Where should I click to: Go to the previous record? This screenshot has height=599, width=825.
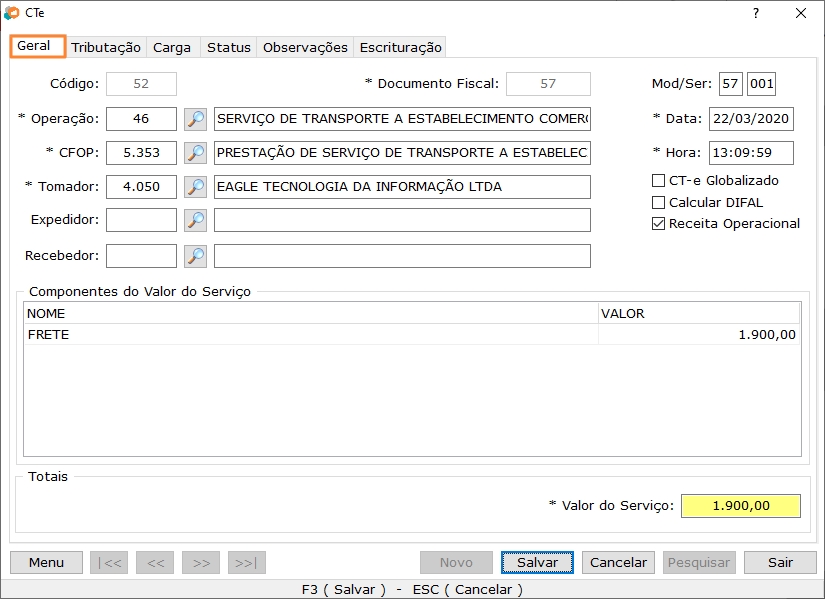(155, 562)
